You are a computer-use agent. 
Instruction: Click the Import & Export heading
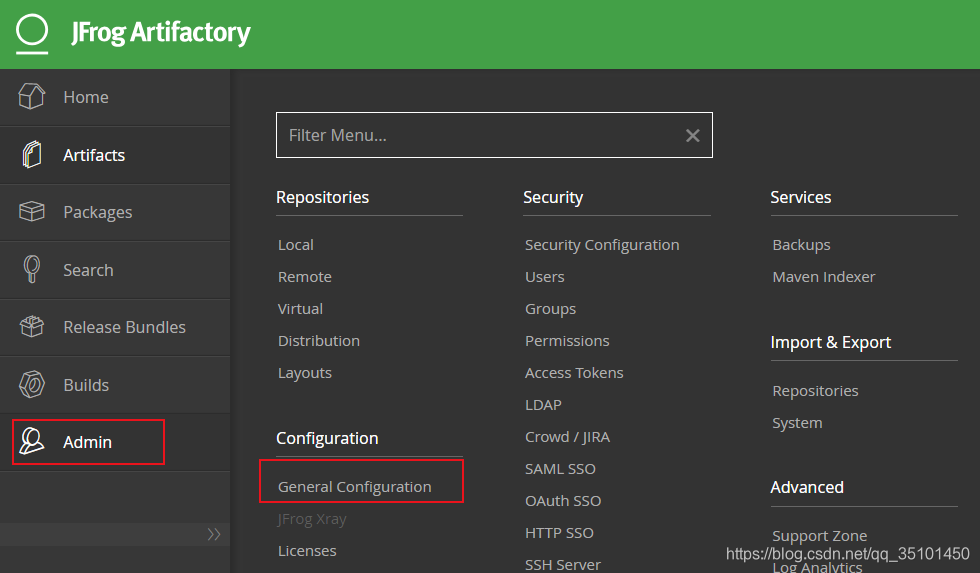click(x=831, y=342)
